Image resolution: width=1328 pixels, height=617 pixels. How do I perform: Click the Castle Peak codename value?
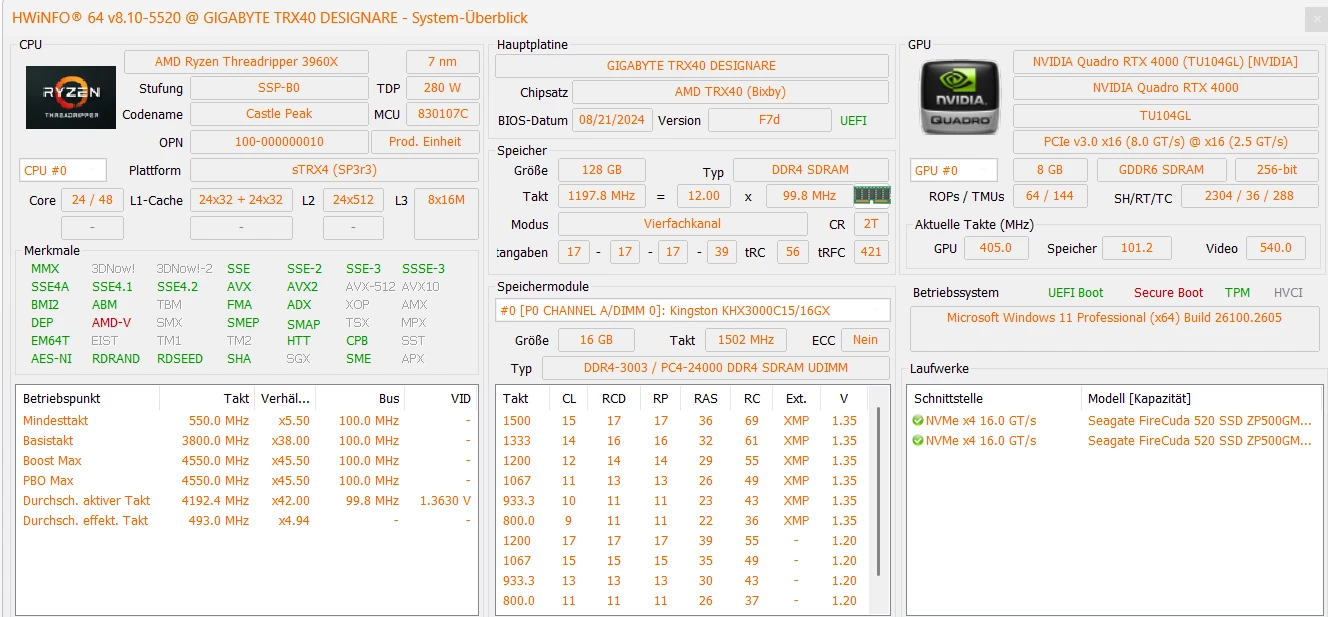(279, 114)
